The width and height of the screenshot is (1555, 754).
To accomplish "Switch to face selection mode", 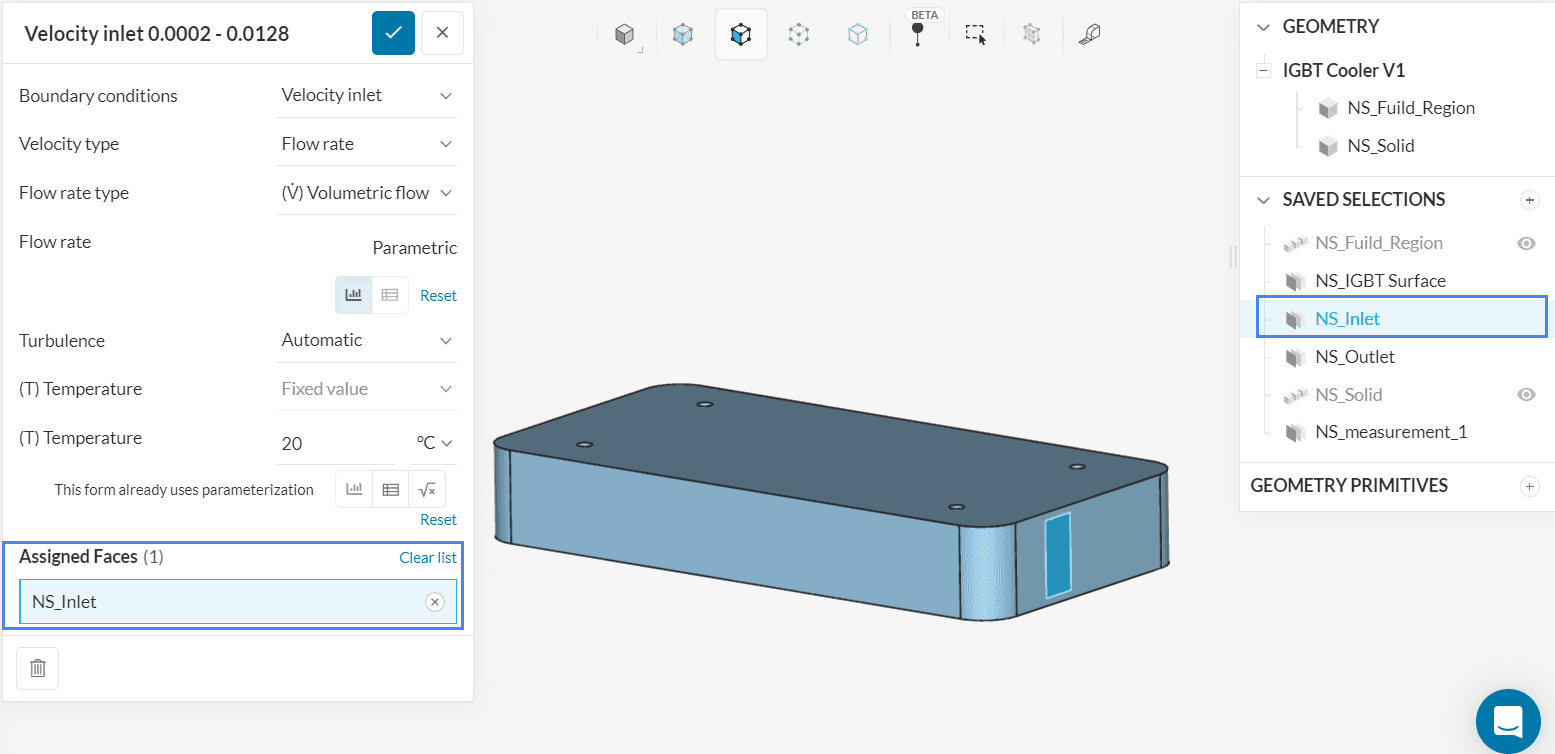I will click(740, 35).
